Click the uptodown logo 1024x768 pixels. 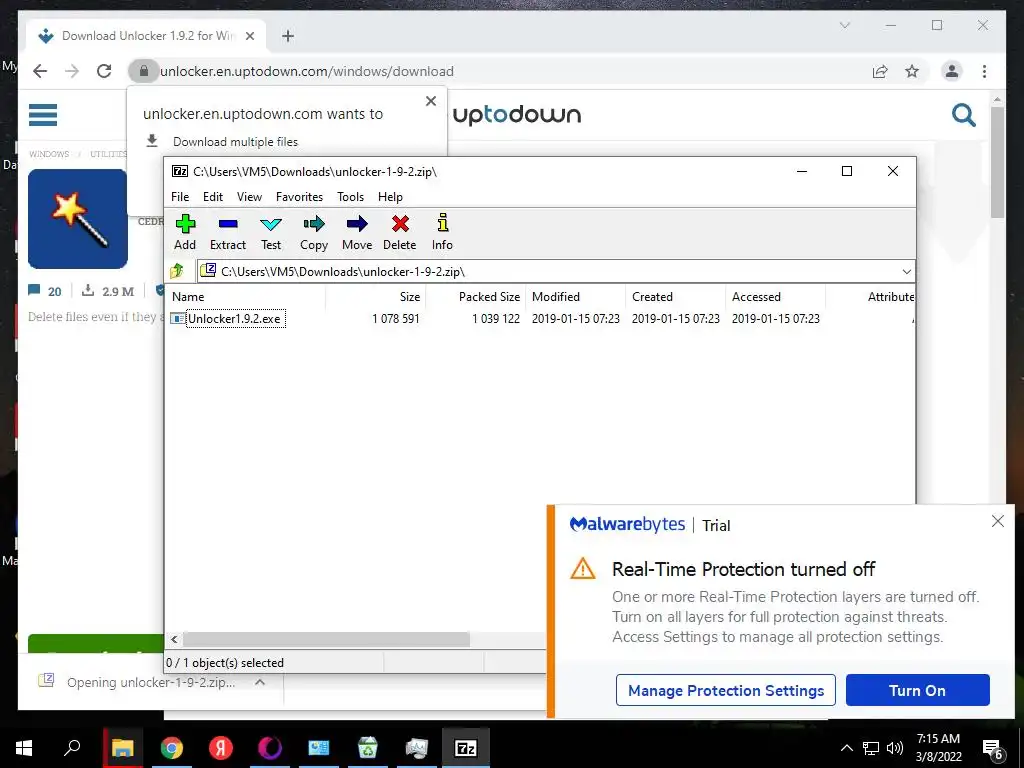[x=517, y=115]
